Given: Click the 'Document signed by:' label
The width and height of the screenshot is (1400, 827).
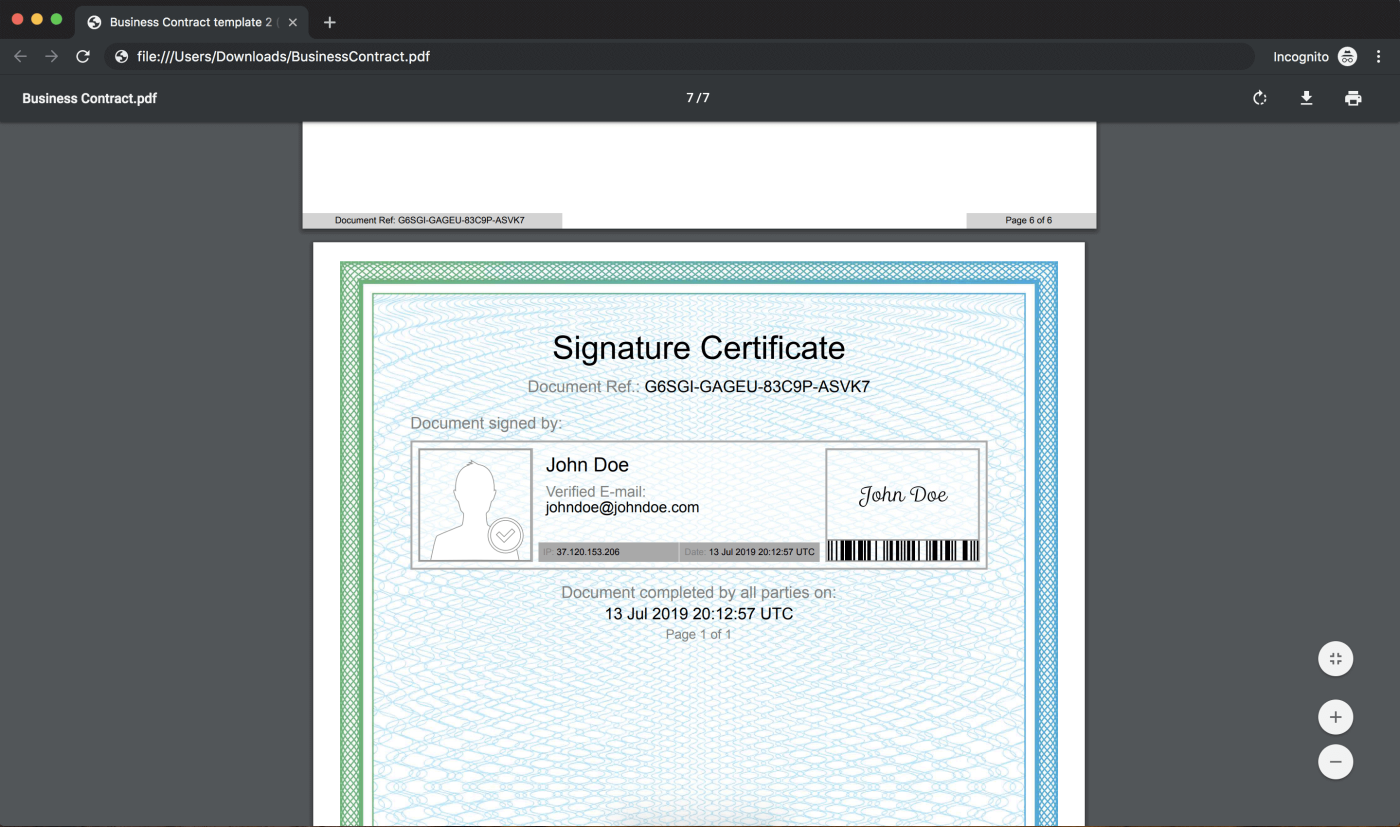Looking at the screenshot, I should [486, 424].
